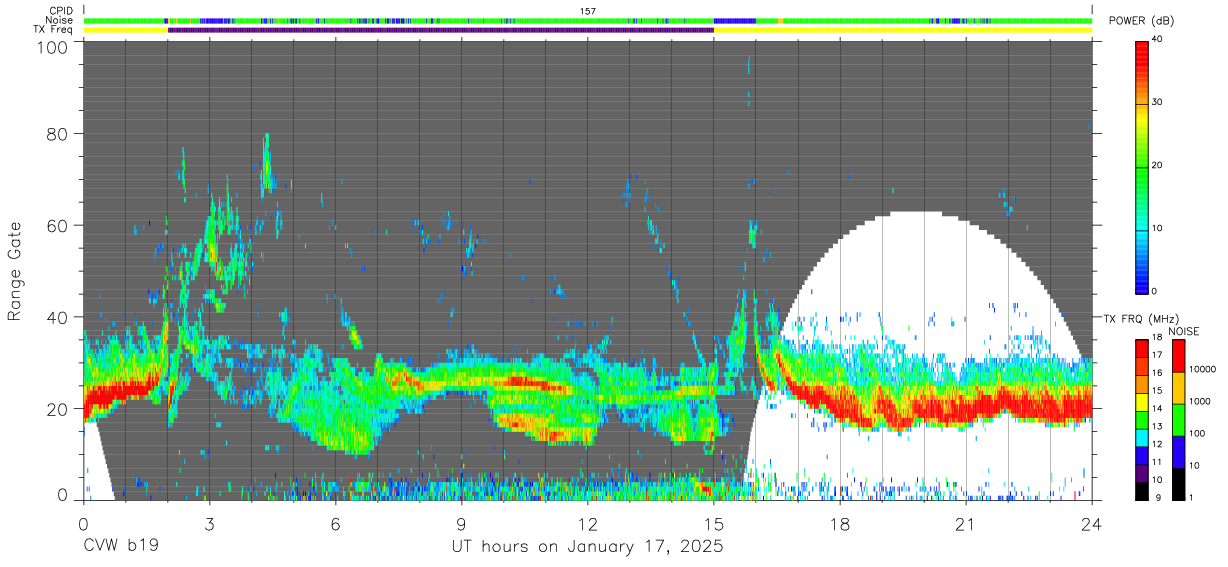This screenshot has width=1228, height=567.
Task: Click the CPID label at top left
Action: (60, 11)
